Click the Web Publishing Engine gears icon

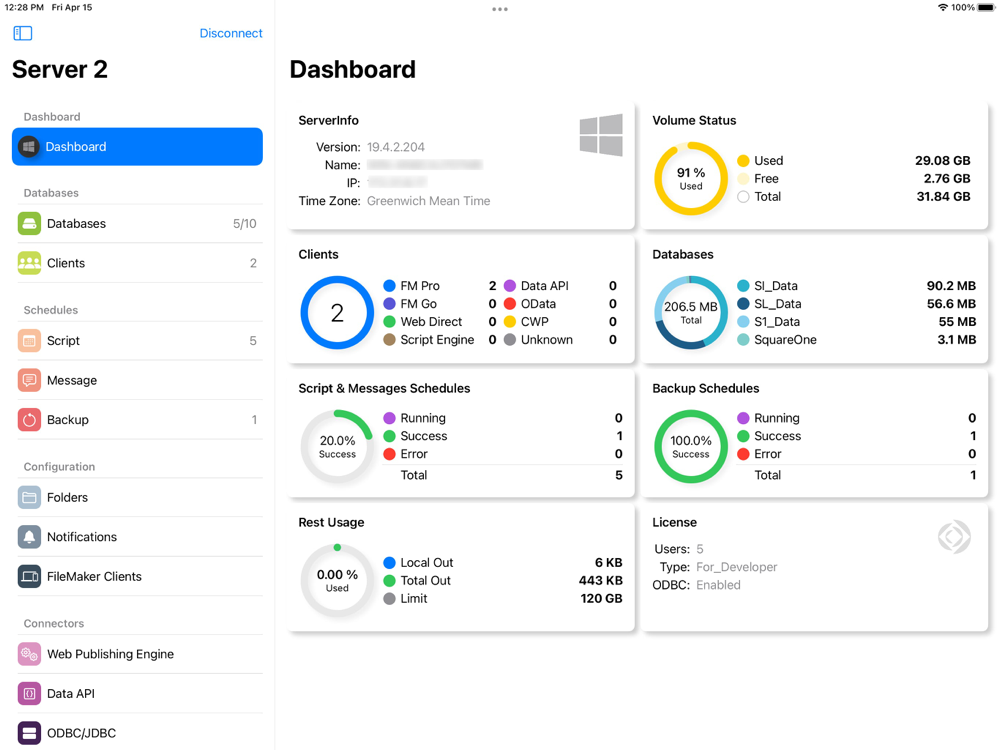coord(29,655)
